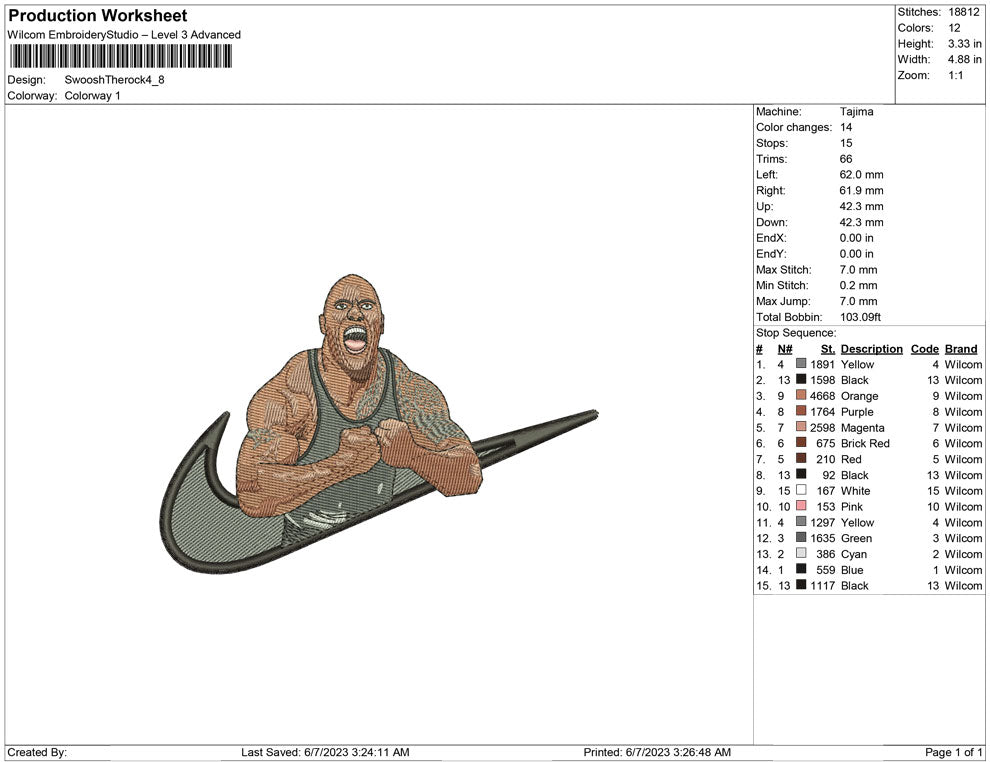This screenshot has width=990, height=762.
Task: Select the Pink swatch in stop 10
Action: [801, 506]
